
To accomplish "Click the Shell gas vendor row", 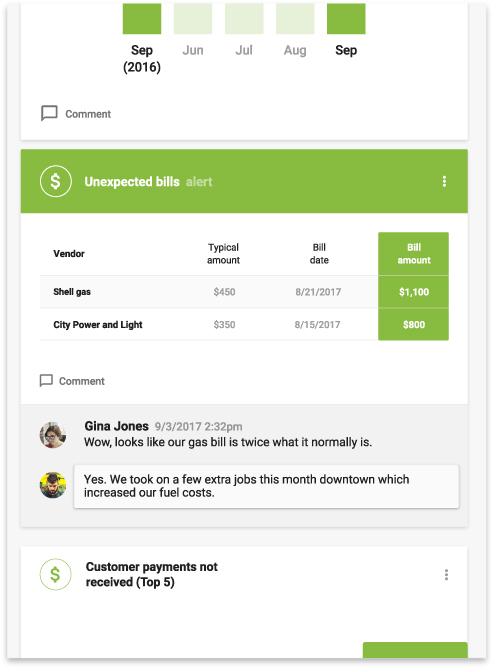I will coord(244,292).
